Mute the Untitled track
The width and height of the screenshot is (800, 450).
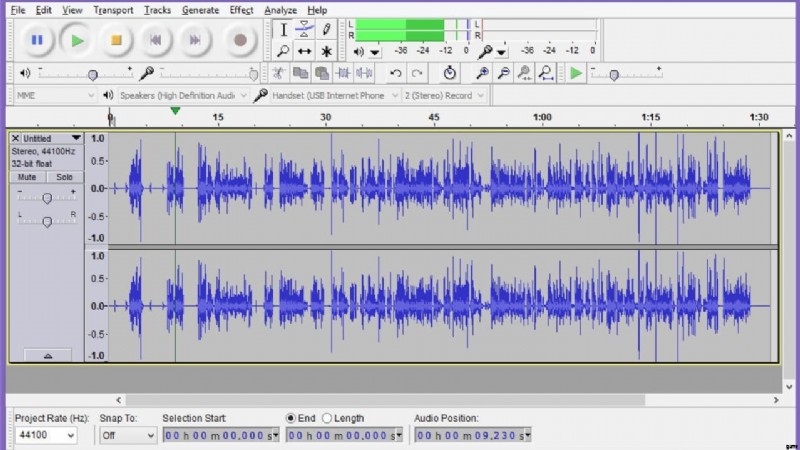27,176
